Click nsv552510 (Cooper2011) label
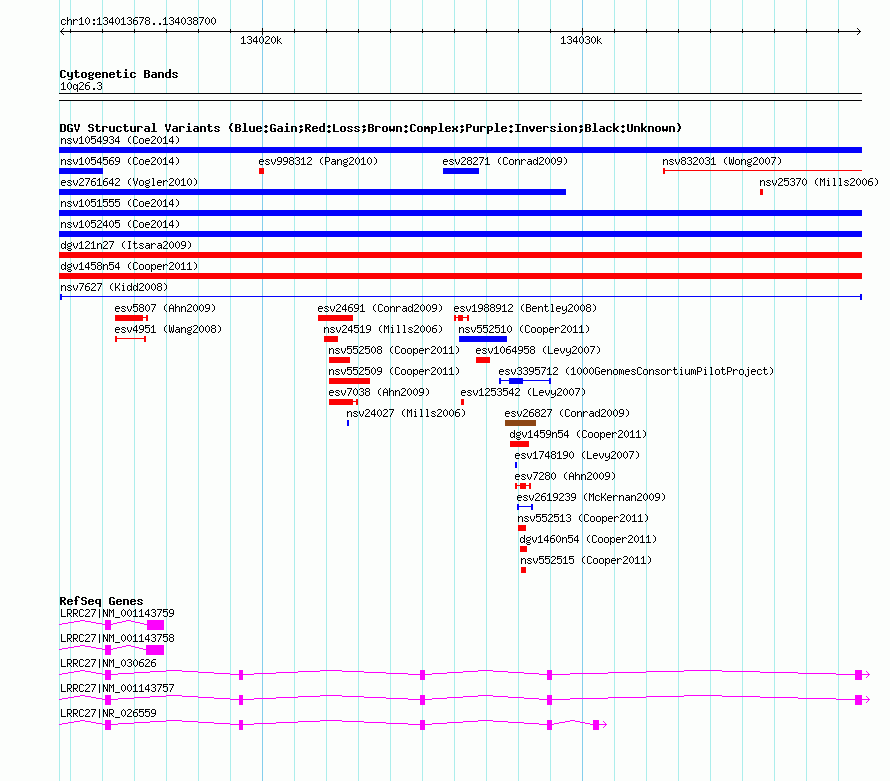 pos(524,329)
